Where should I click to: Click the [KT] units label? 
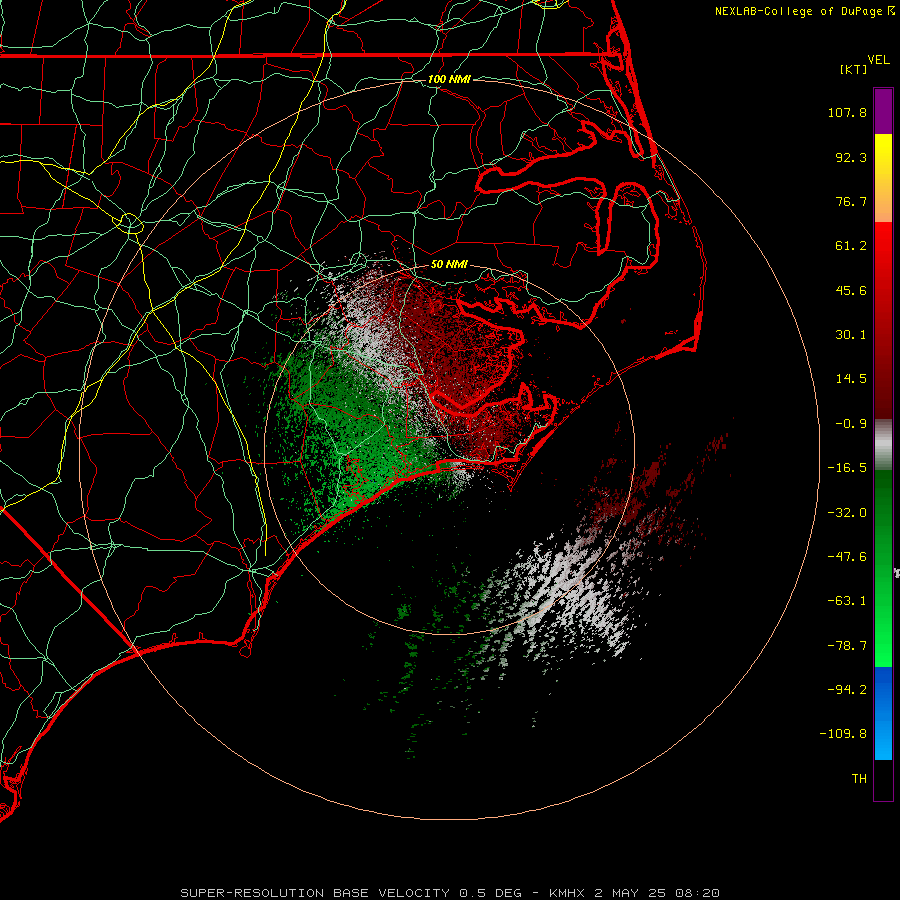click(x=853, y=69)
